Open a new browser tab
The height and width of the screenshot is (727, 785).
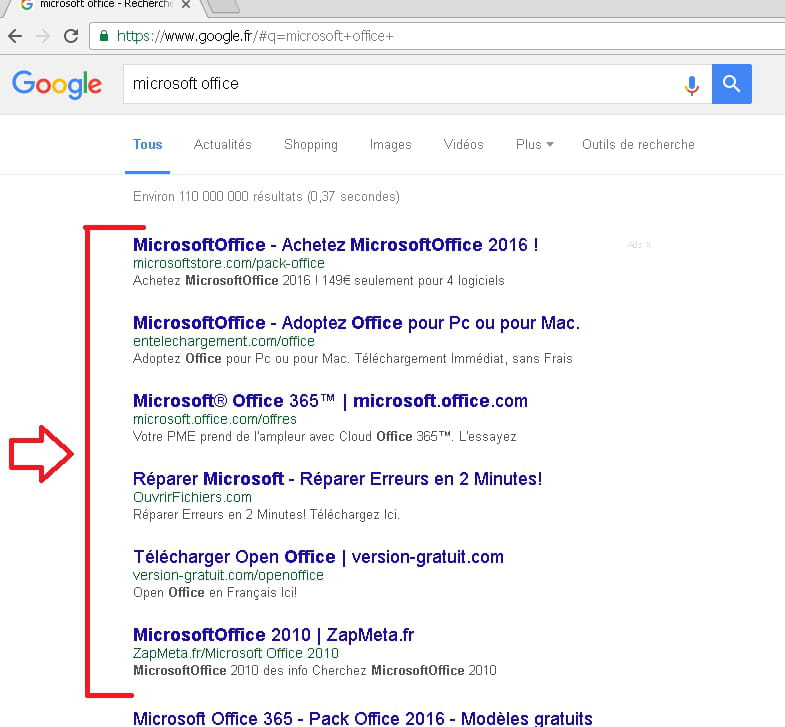[x=223, y=6]
